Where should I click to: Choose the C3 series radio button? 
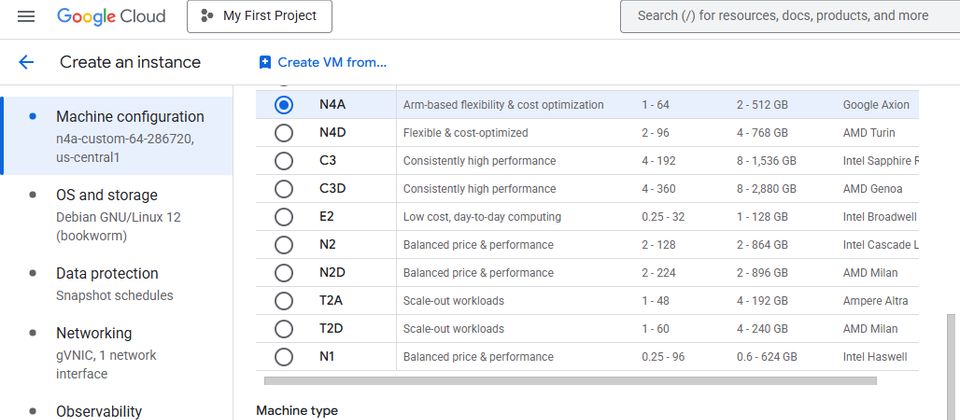coord(284,161)
